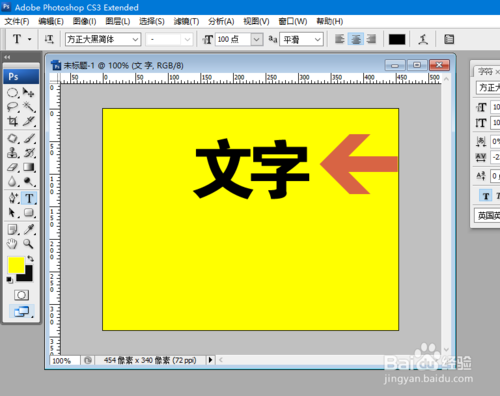Open status bar info options arrow
The width and height of the screenshot is (500, 396).
[x=210, y=360]
